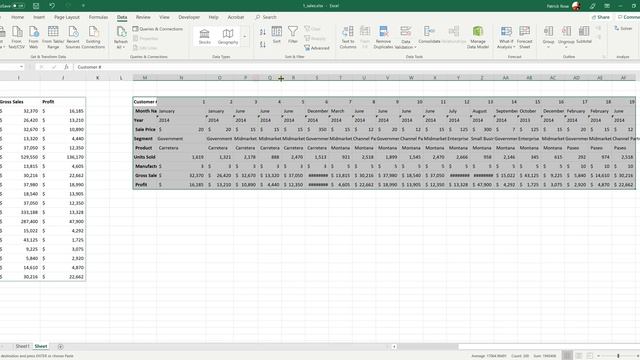Open the Comments button

[629, 17]
